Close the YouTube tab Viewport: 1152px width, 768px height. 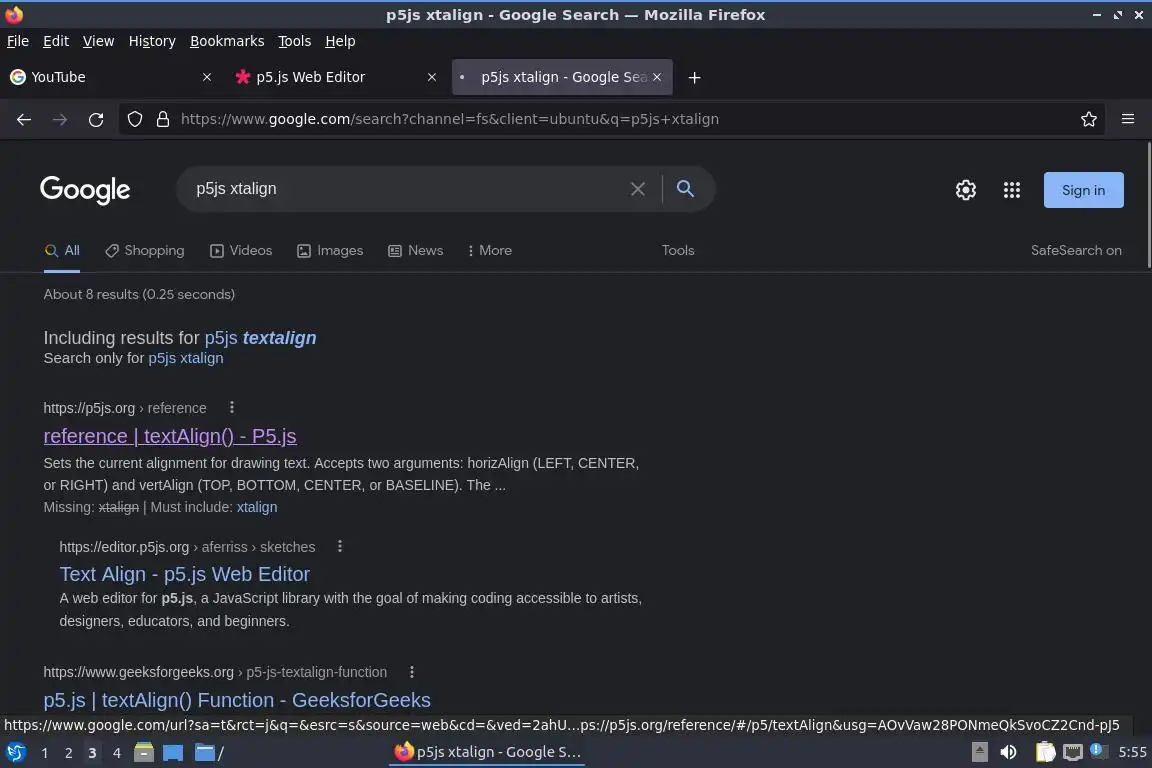pos(207,77)
